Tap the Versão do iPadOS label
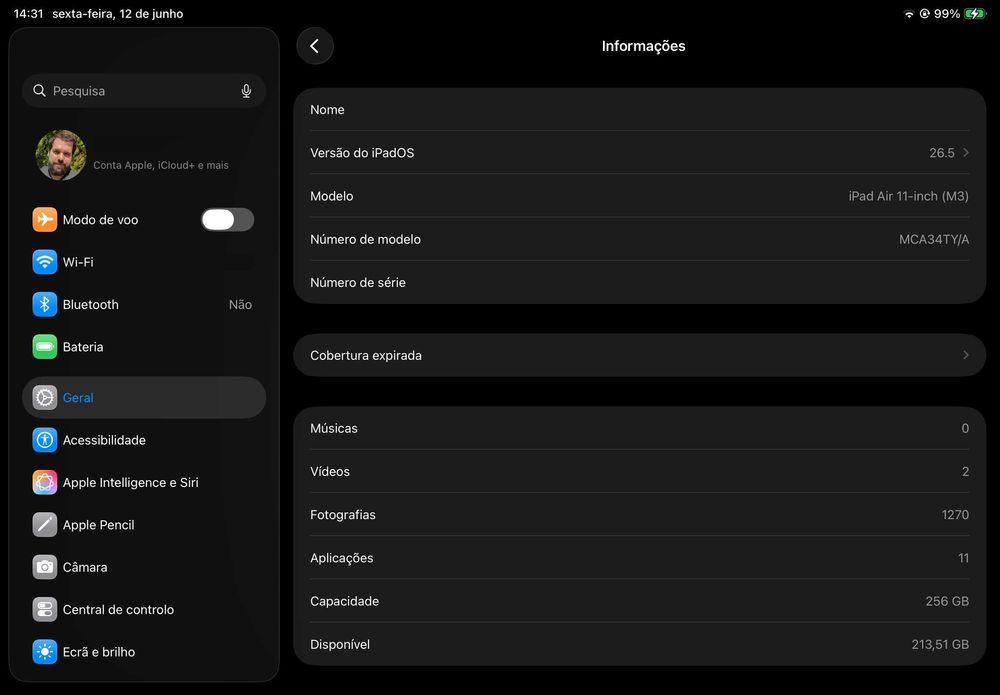The height and width of the screenshot is (695, 1000). pyautogui.click(x=362, y=153)
